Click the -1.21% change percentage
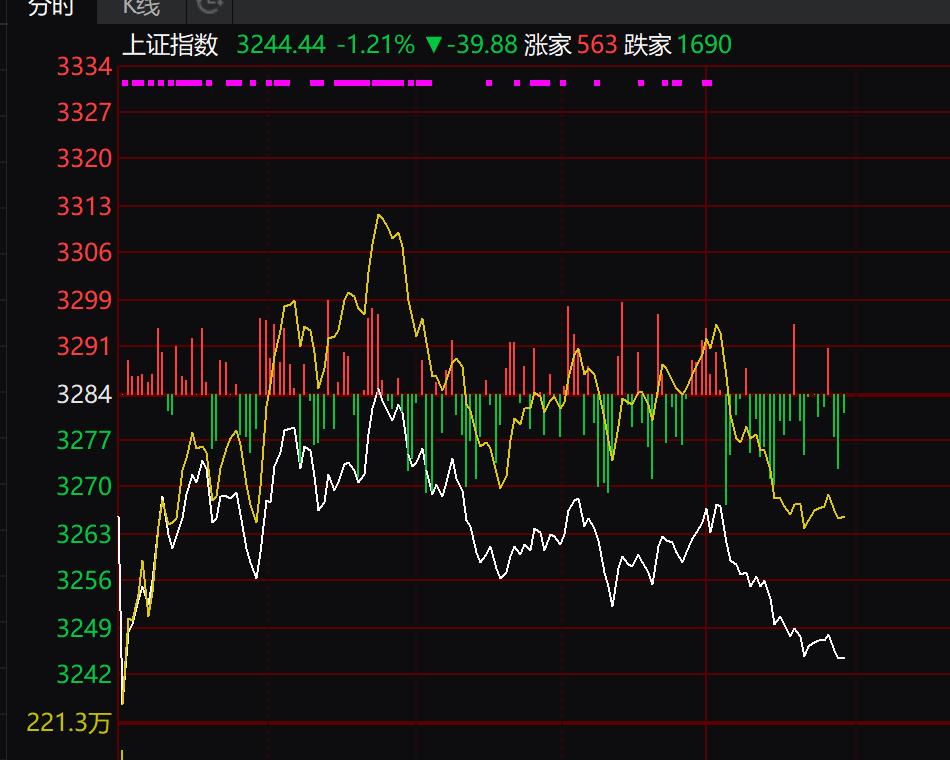 point(376,45)
